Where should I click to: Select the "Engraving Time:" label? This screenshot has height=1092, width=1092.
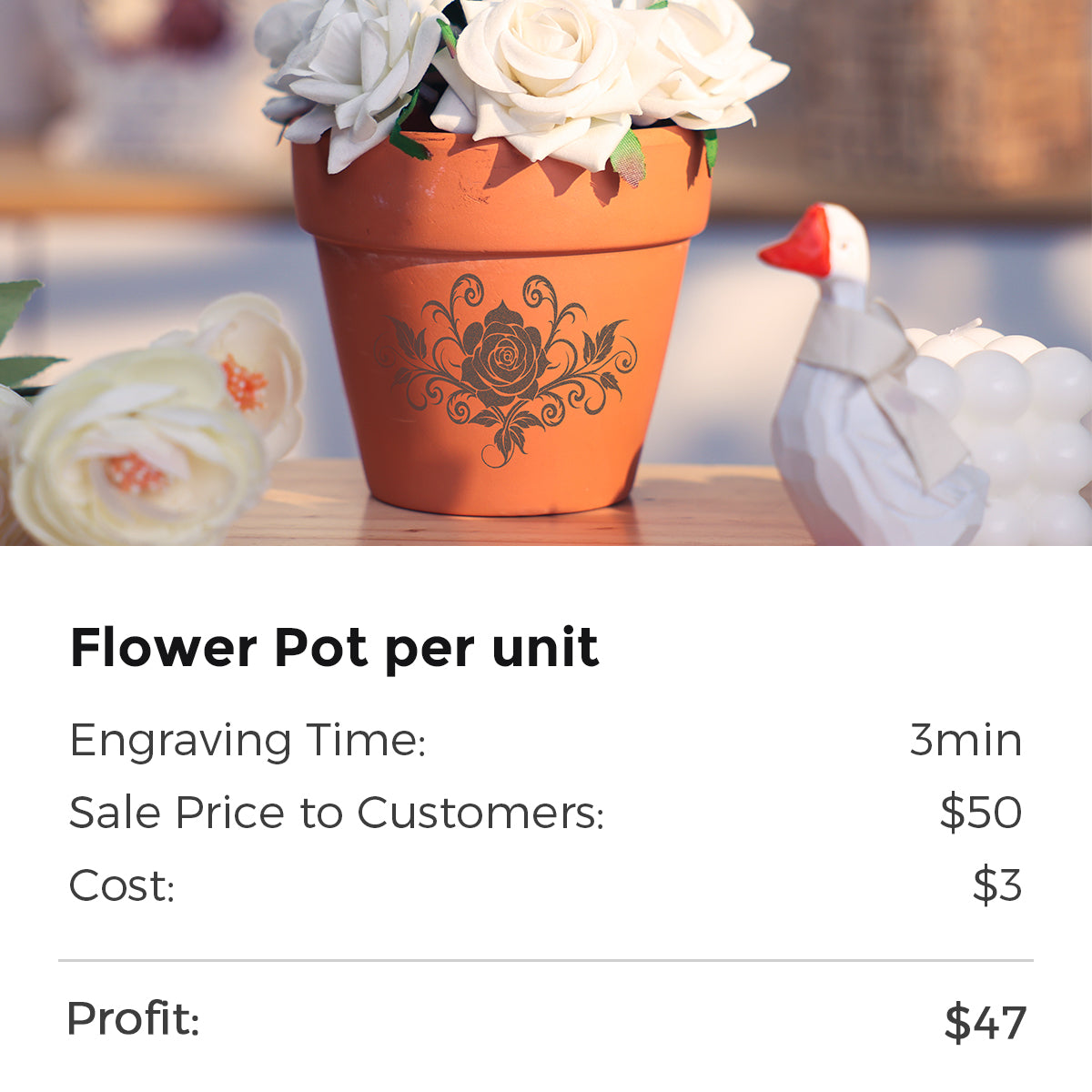tap(248, 740)
